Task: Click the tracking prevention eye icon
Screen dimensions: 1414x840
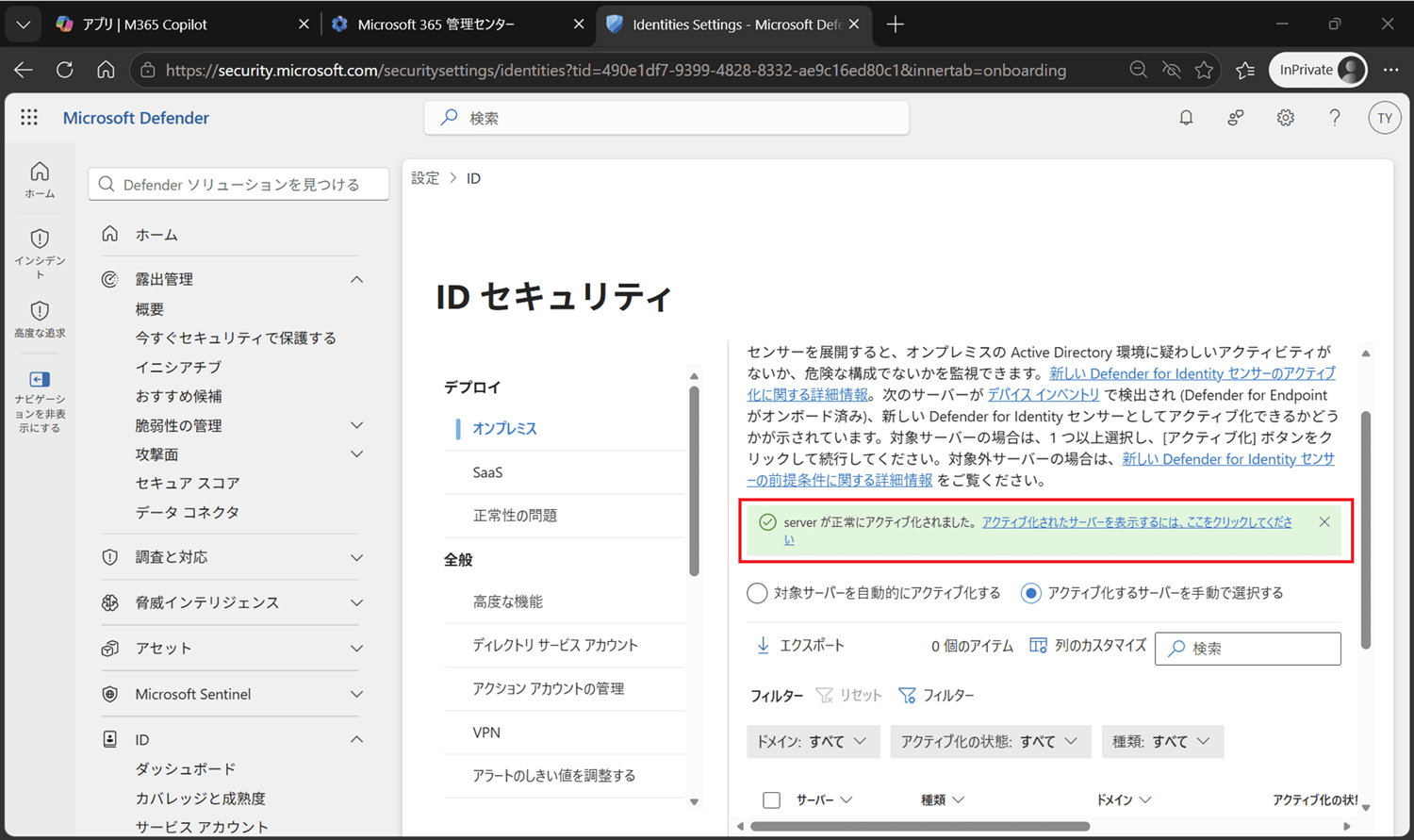Action: [x=1172, y=70]
